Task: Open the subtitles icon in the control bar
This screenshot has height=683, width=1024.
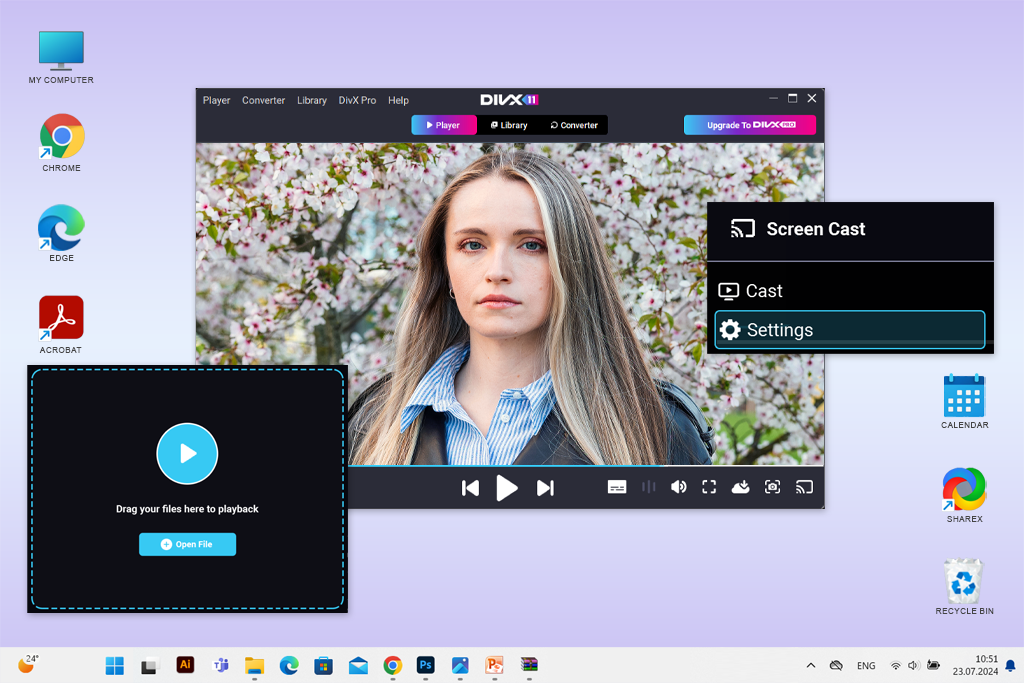Action: point(616,487)
